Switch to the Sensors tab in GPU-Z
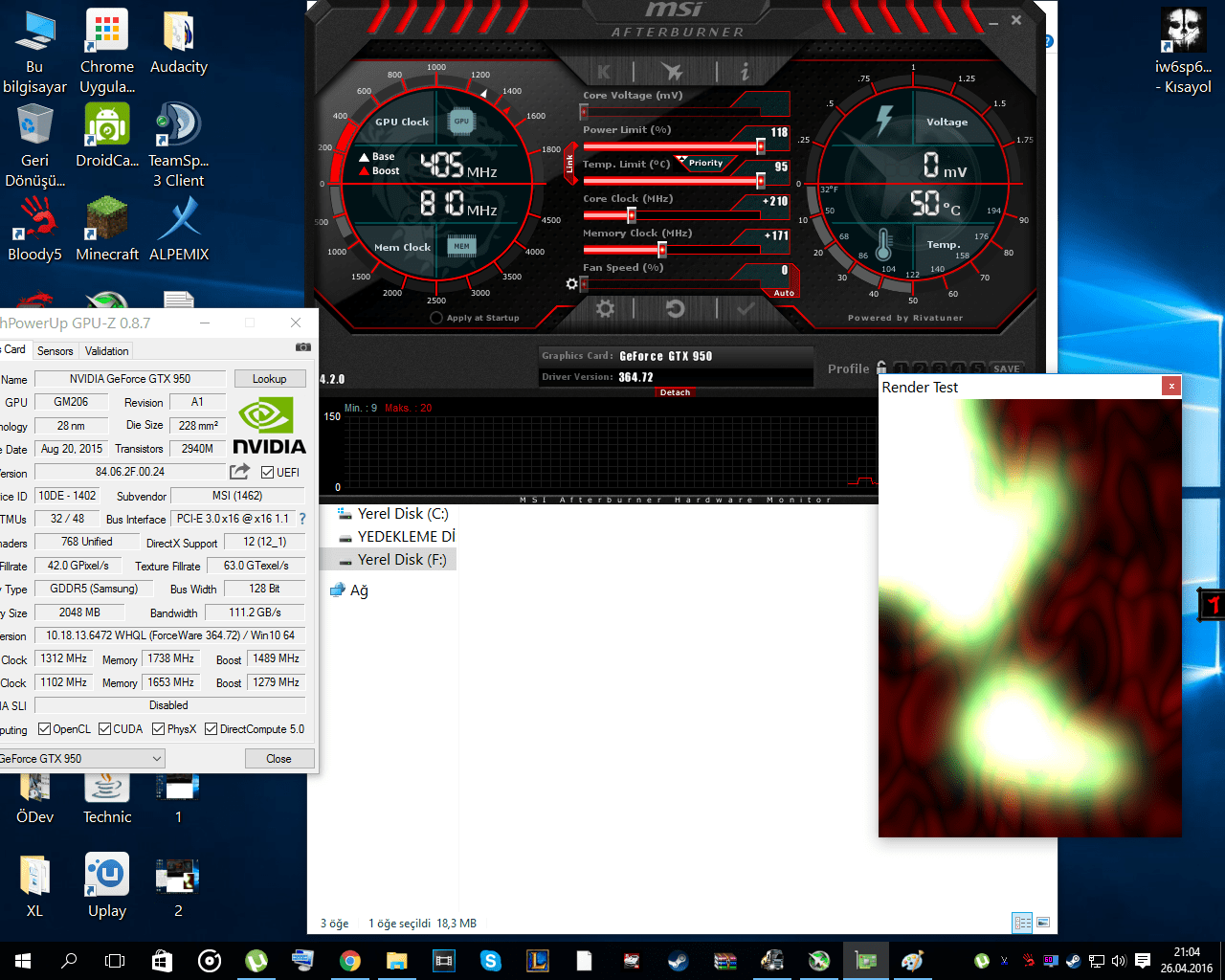Viewport: 1225px width, 980px height. pos(55,351)
